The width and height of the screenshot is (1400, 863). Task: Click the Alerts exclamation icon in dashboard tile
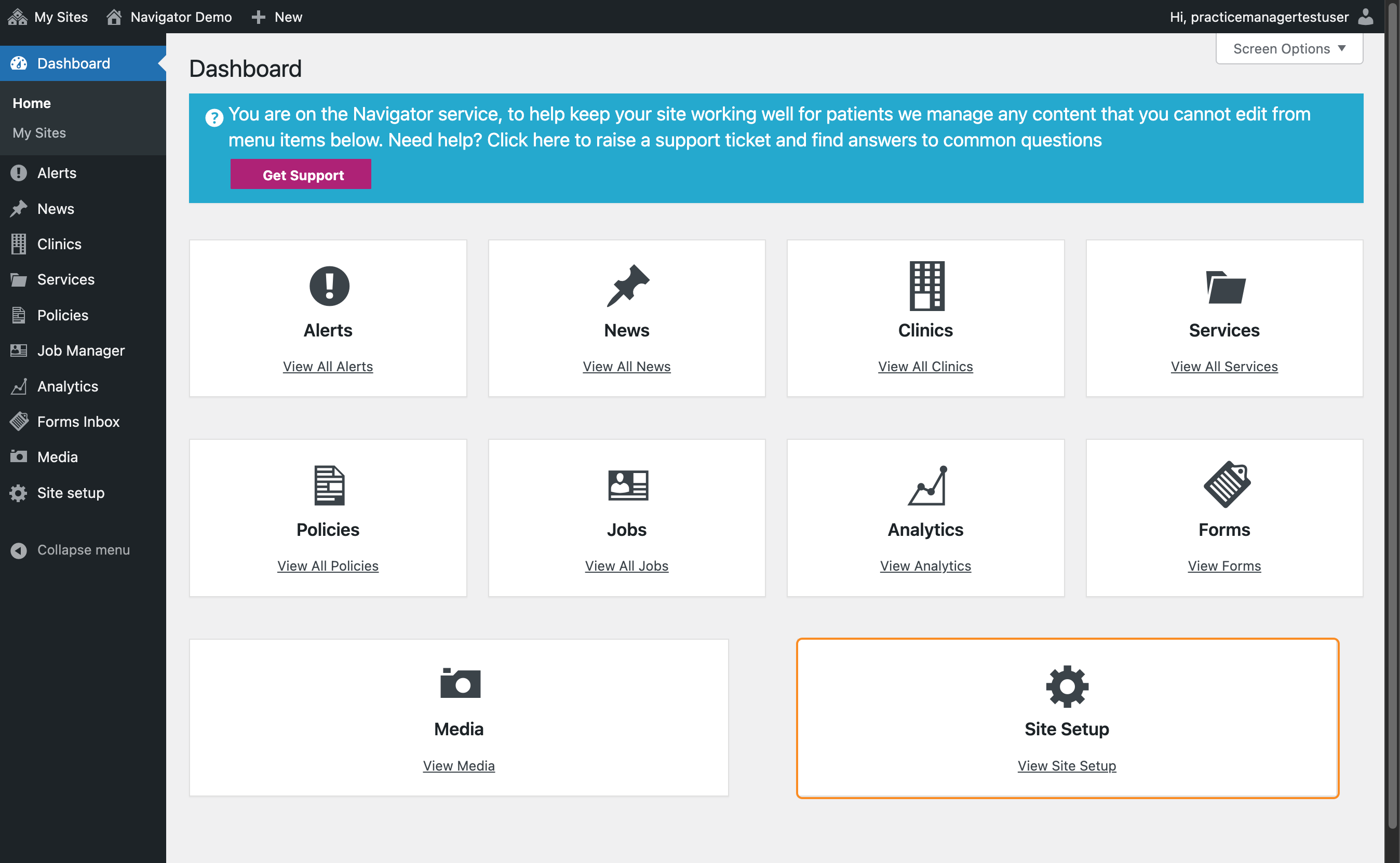[329, 286]
